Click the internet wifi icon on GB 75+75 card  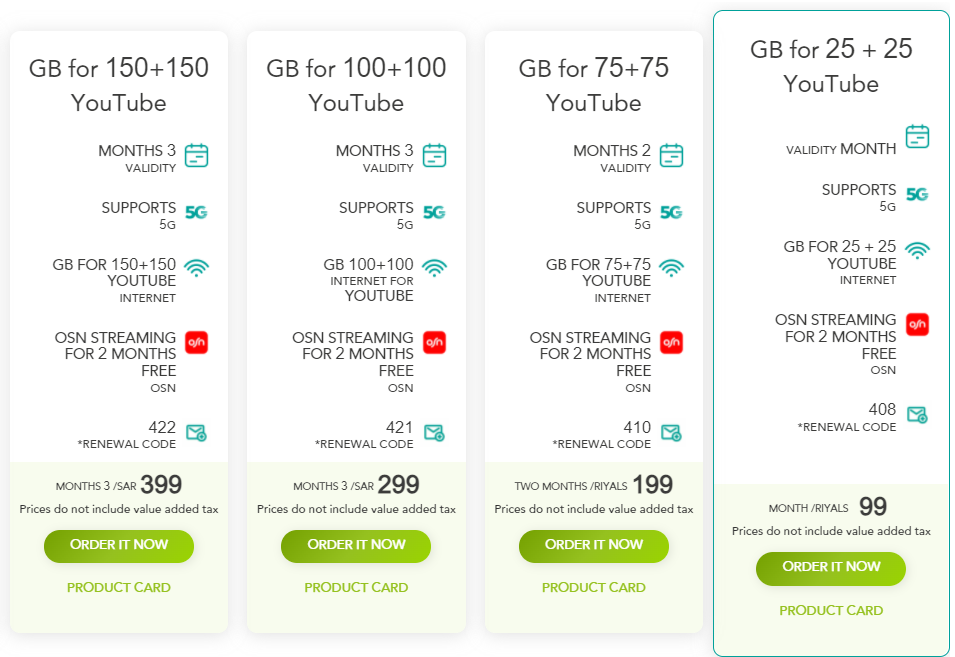(671, 268)
